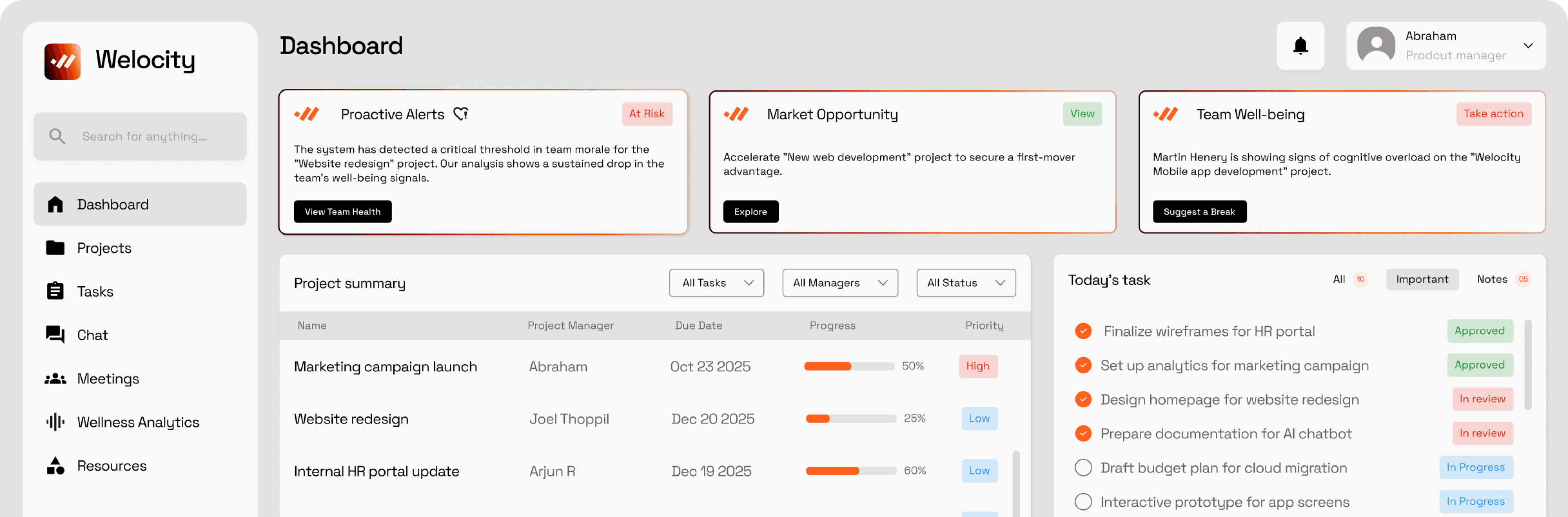1568x517 pixels.
Task: Click the Meetings people icon
Action: 55,378
